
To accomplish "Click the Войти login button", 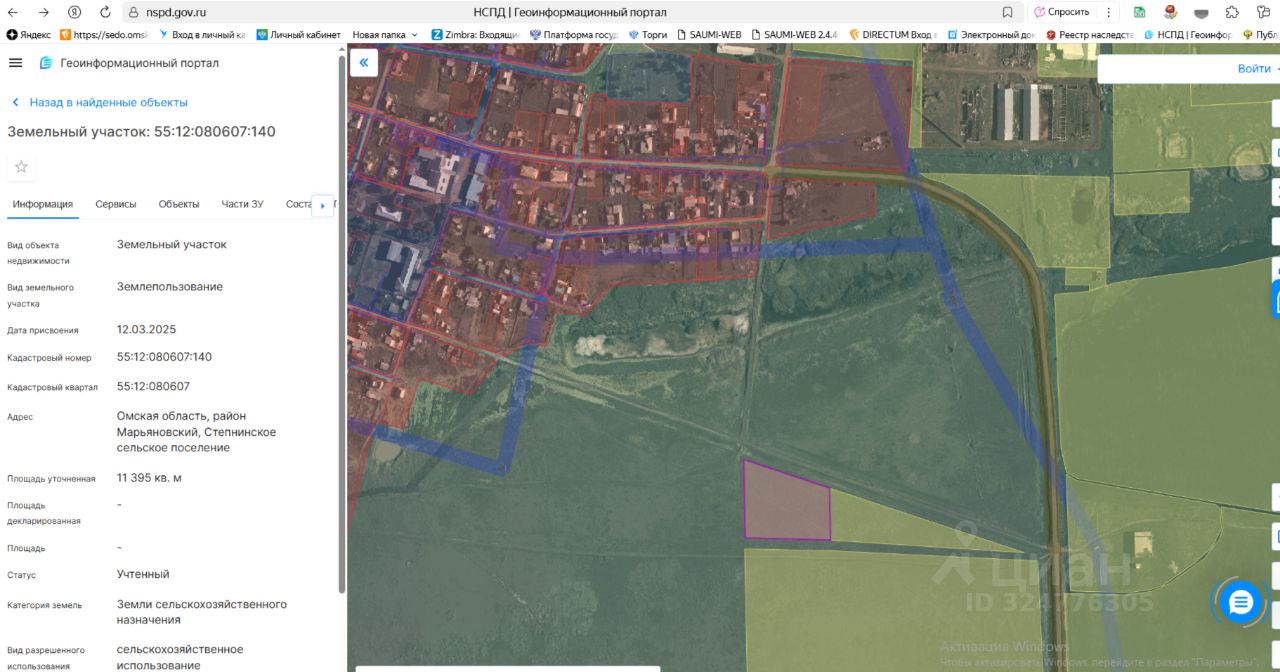I will (1254, 69).
